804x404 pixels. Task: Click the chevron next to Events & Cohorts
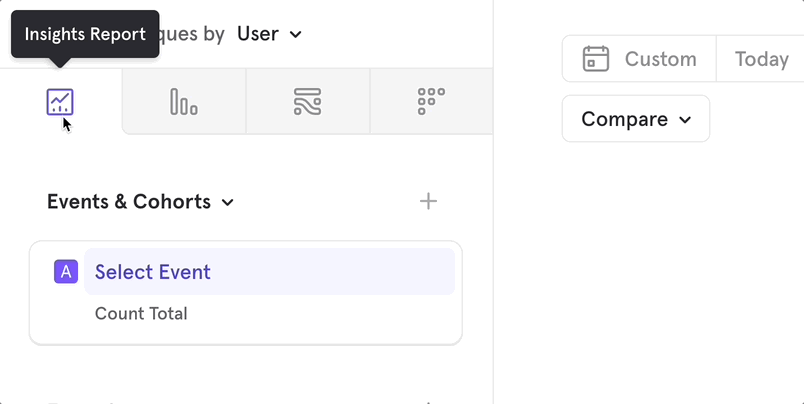coord(228,203)
